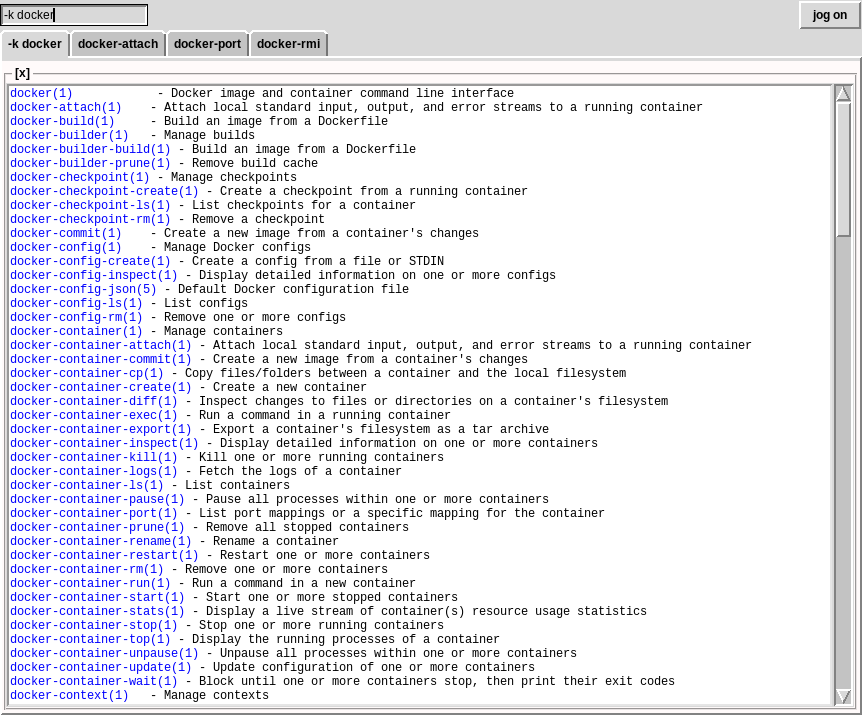Open the docker-container-rename(1) link

(x=101, y=542)
